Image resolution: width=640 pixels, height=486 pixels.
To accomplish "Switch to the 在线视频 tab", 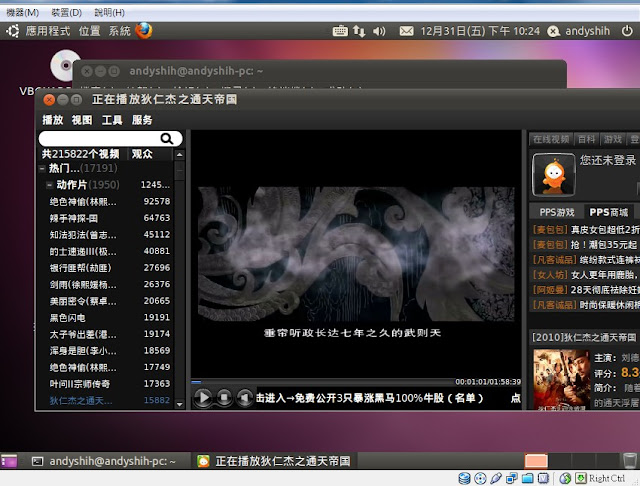I will [551, 140].
